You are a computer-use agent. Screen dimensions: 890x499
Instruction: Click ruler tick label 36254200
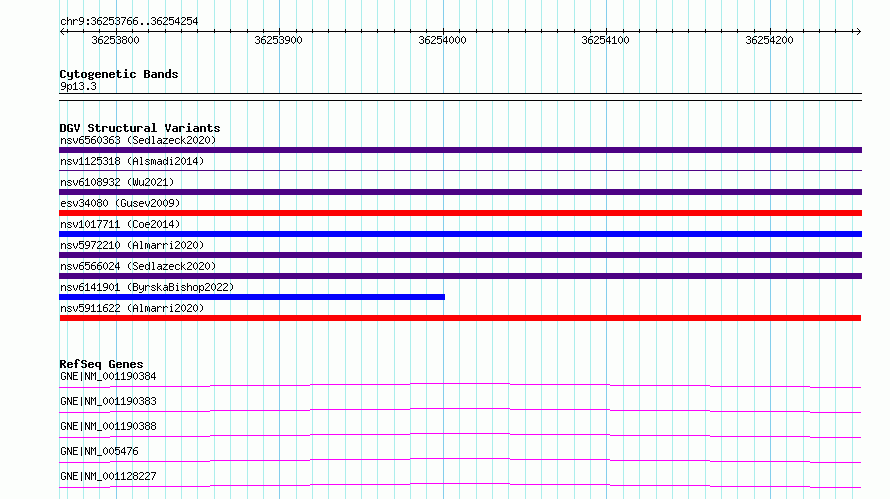[x=769, y=40]
